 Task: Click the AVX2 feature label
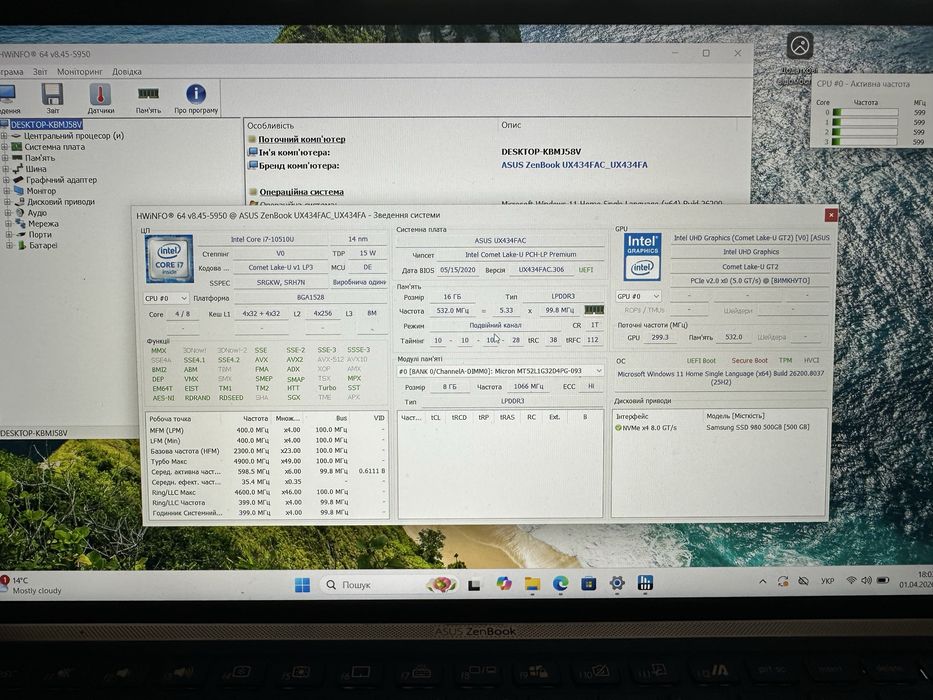click(x=295, y=360)
